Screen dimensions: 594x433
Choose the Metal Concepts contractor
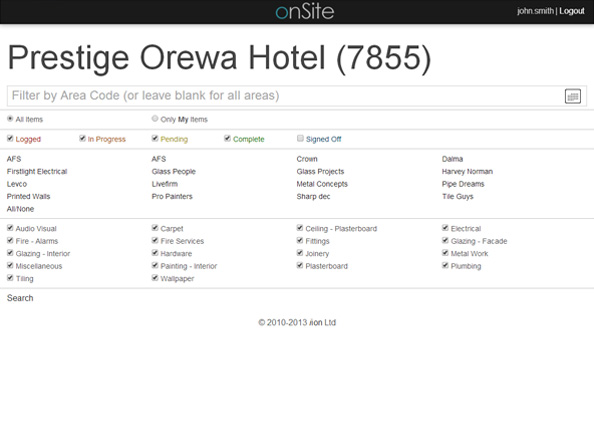pyautogui.click(x=322, y=184)
